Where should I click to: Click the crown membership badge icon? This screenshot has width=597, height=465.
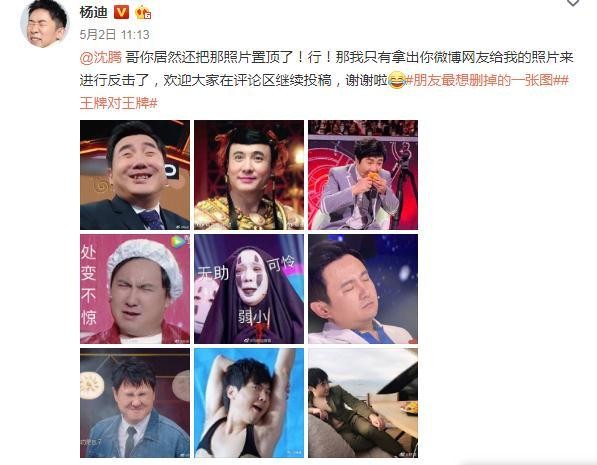pos(144,13)
